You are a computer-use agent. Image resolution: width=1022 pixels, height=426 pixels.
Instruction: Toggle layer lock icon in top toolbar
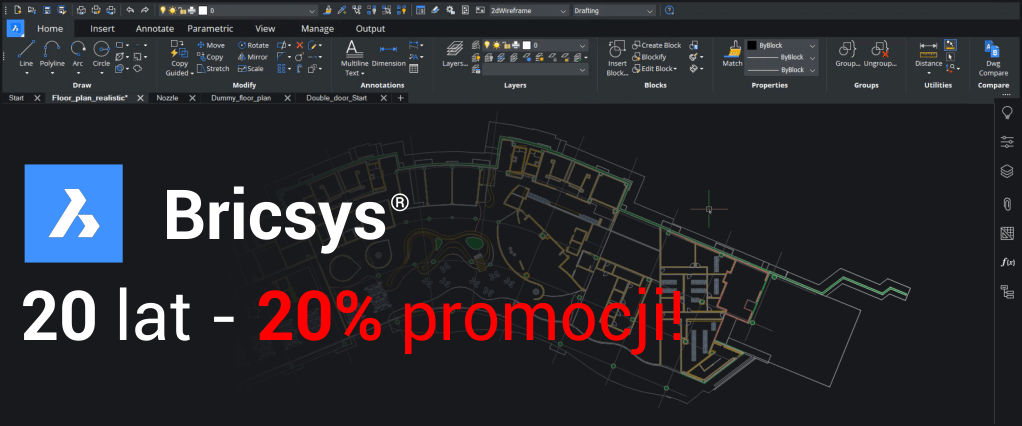(182, 10)
